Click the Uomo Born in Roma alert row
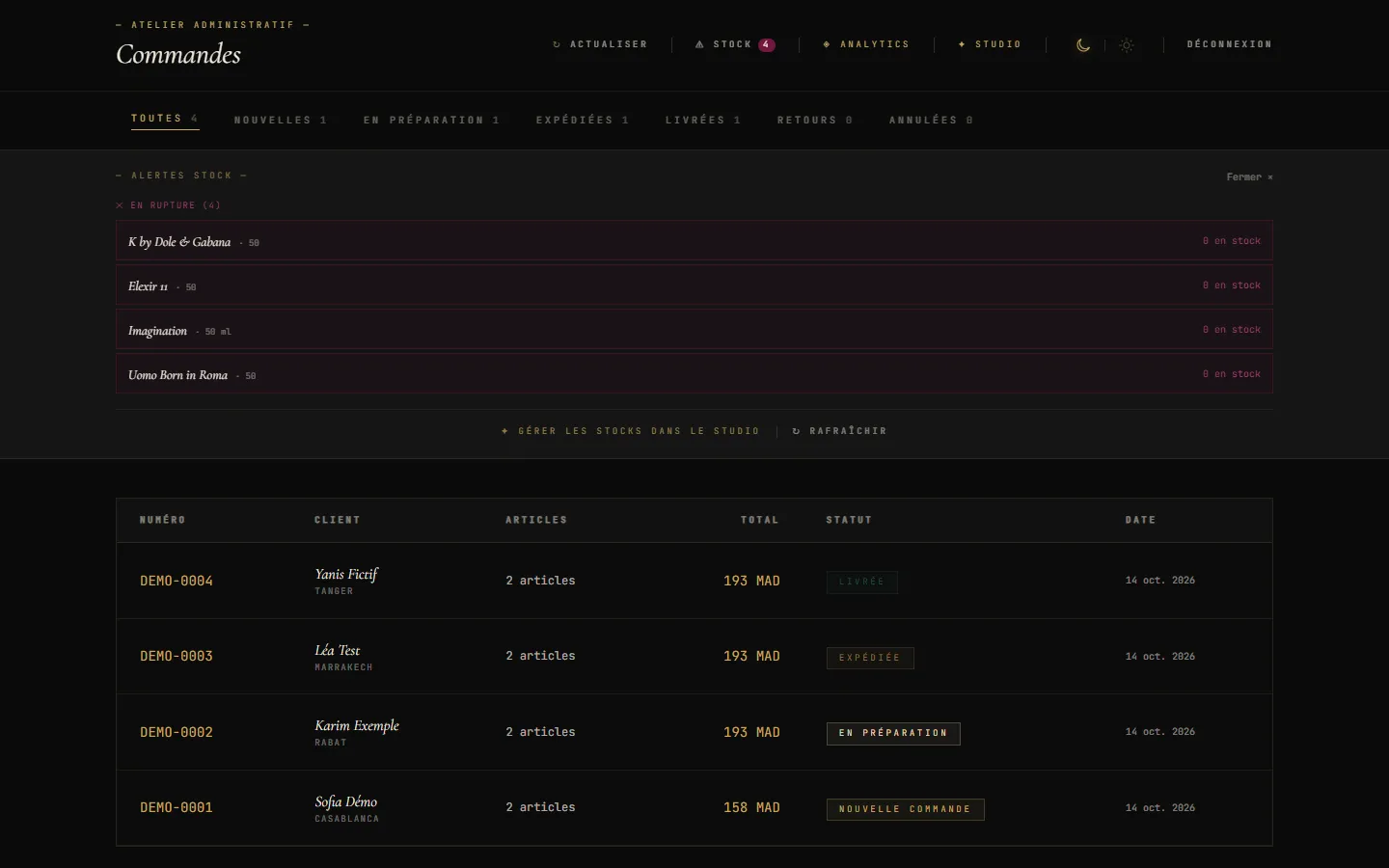This screenshot has height=868, width=1389. 694,374
